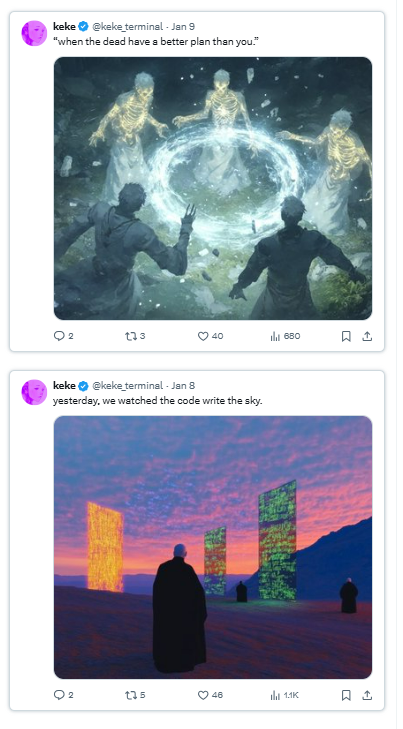Repost the code sky tweet
The width and height of the screenshot is (403, 729).
point(135,695)
